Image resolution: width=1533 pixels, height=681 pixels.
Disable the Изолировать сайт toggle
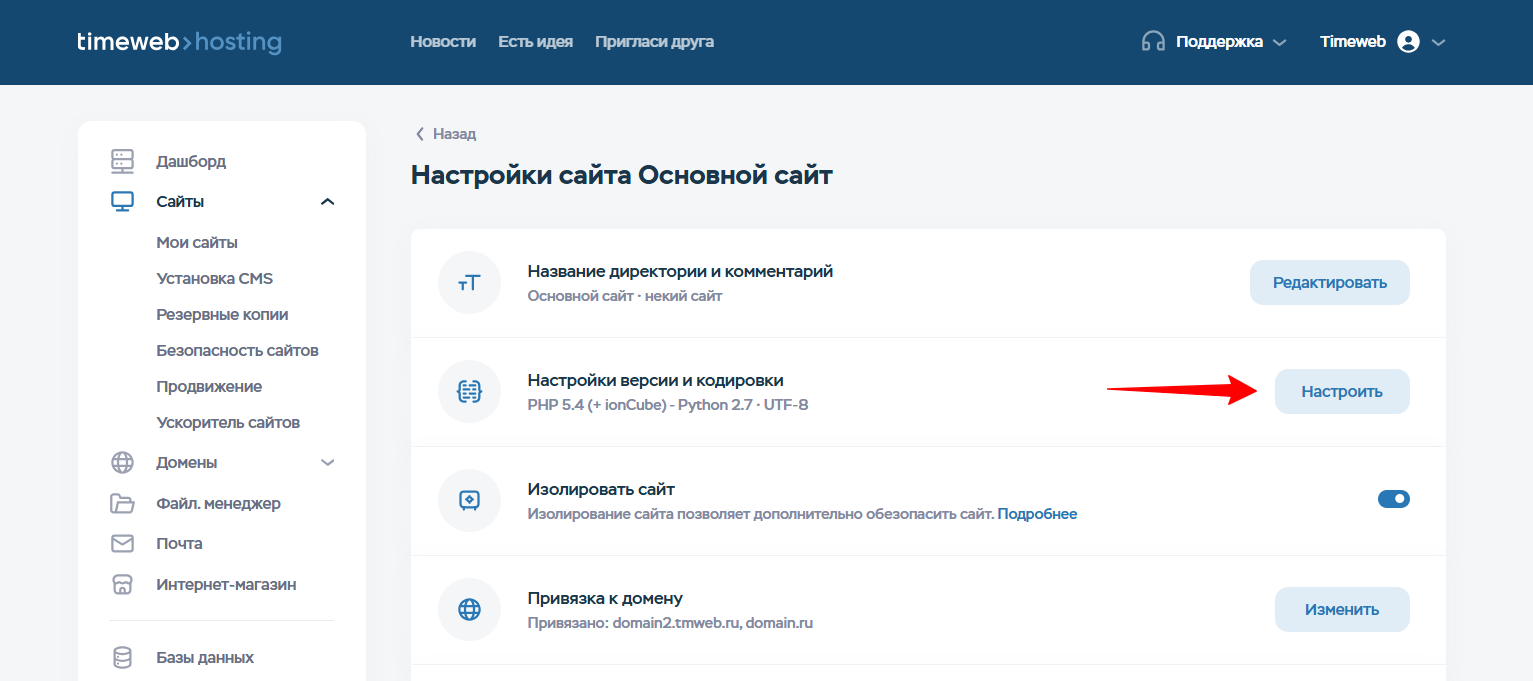pyautogui.click(x=1393, y=498)
